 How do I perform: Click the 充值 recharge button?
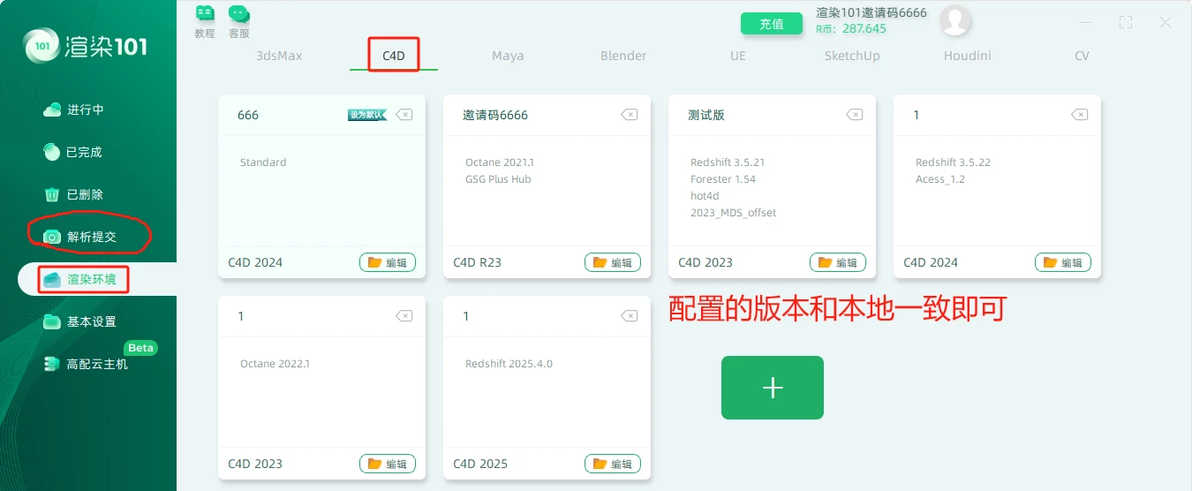click(772, 24)
